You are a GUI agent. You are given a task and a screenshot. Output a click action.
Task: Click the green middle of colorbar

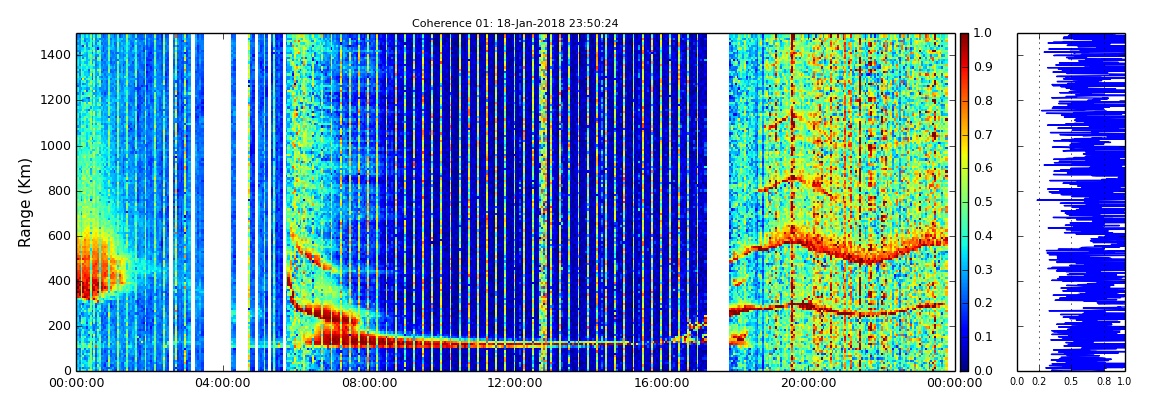pyautogui.click(x=964, y=202)
